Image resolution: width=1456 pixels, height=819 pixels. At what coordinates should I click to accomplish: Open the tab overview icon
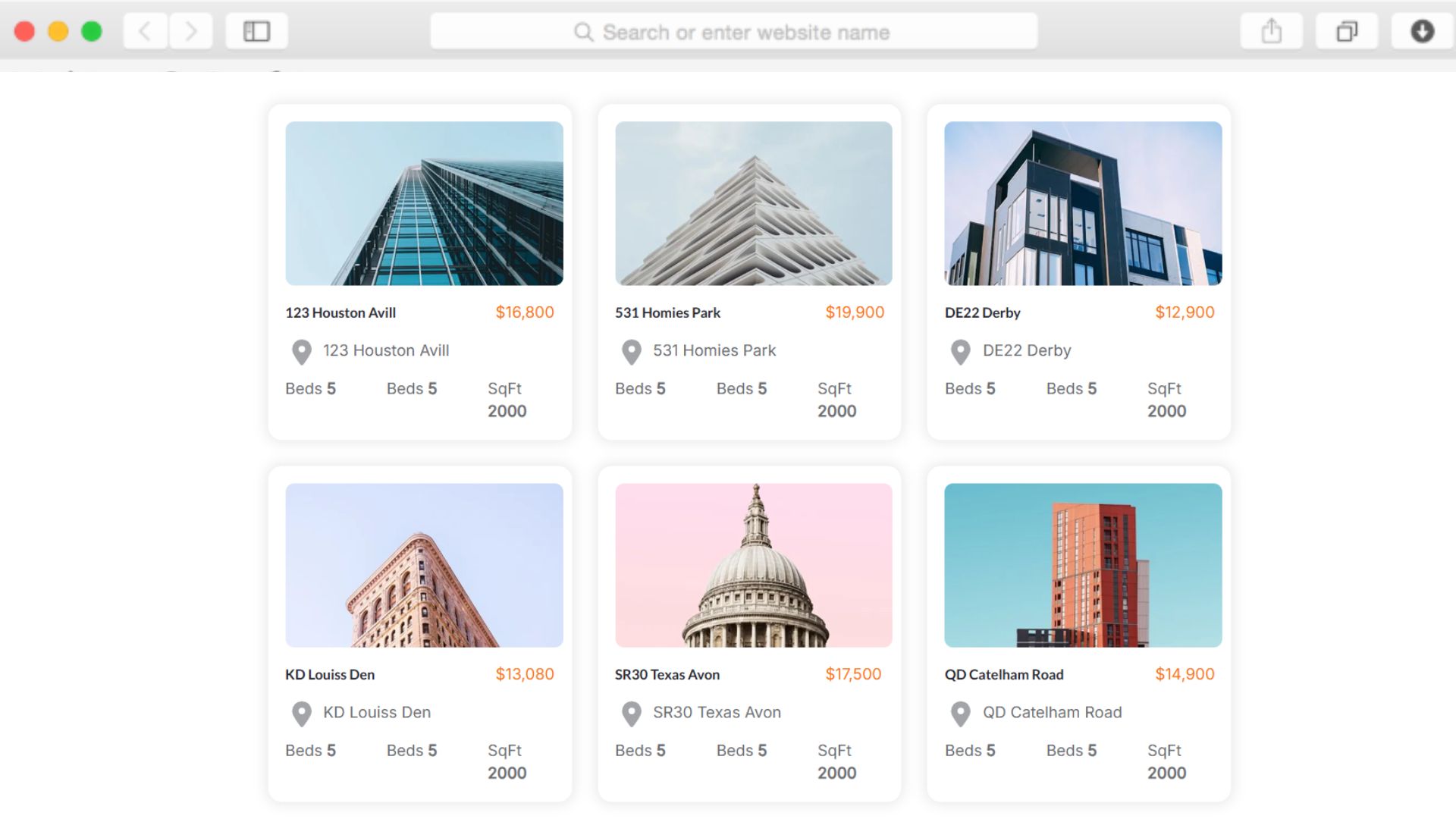[1346, 31]
